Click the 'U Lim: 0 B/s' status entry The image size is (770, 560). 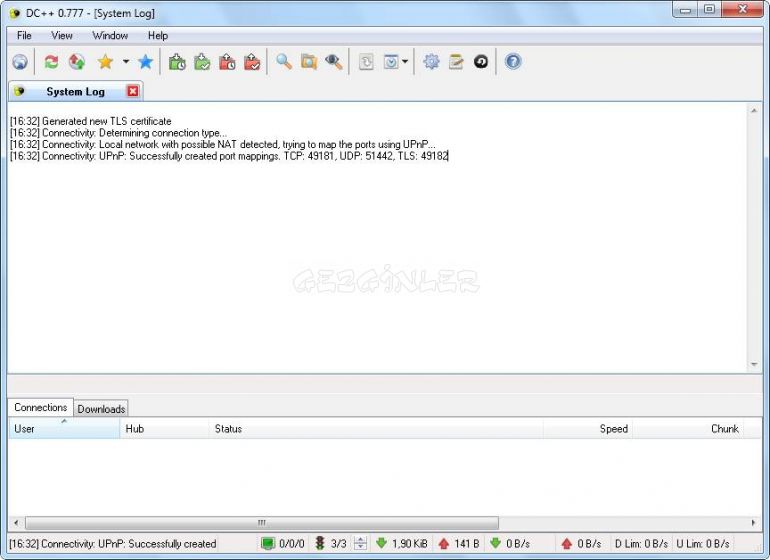click(703, 544)
